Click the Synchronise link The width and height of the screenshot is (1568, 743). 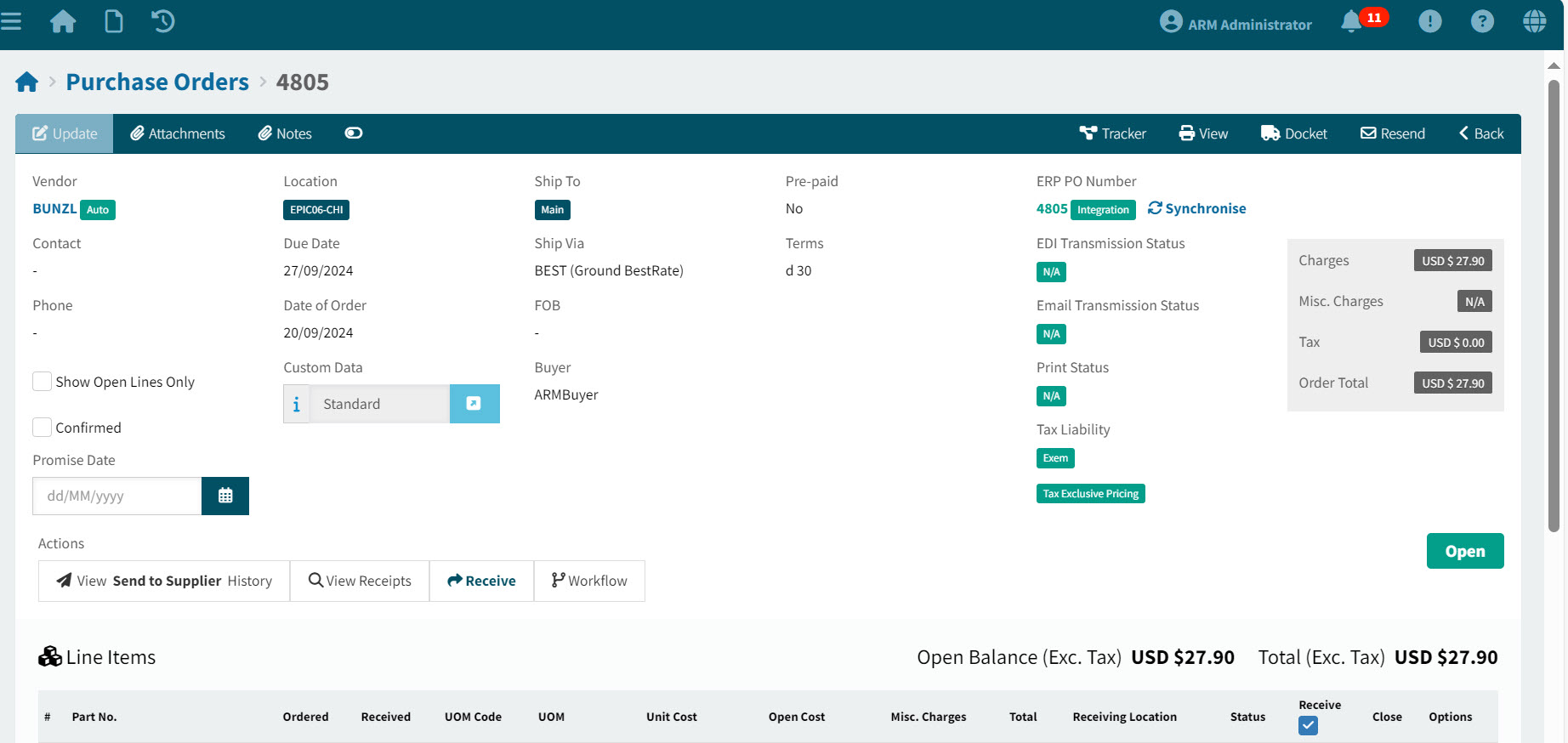click(1196, 208)
